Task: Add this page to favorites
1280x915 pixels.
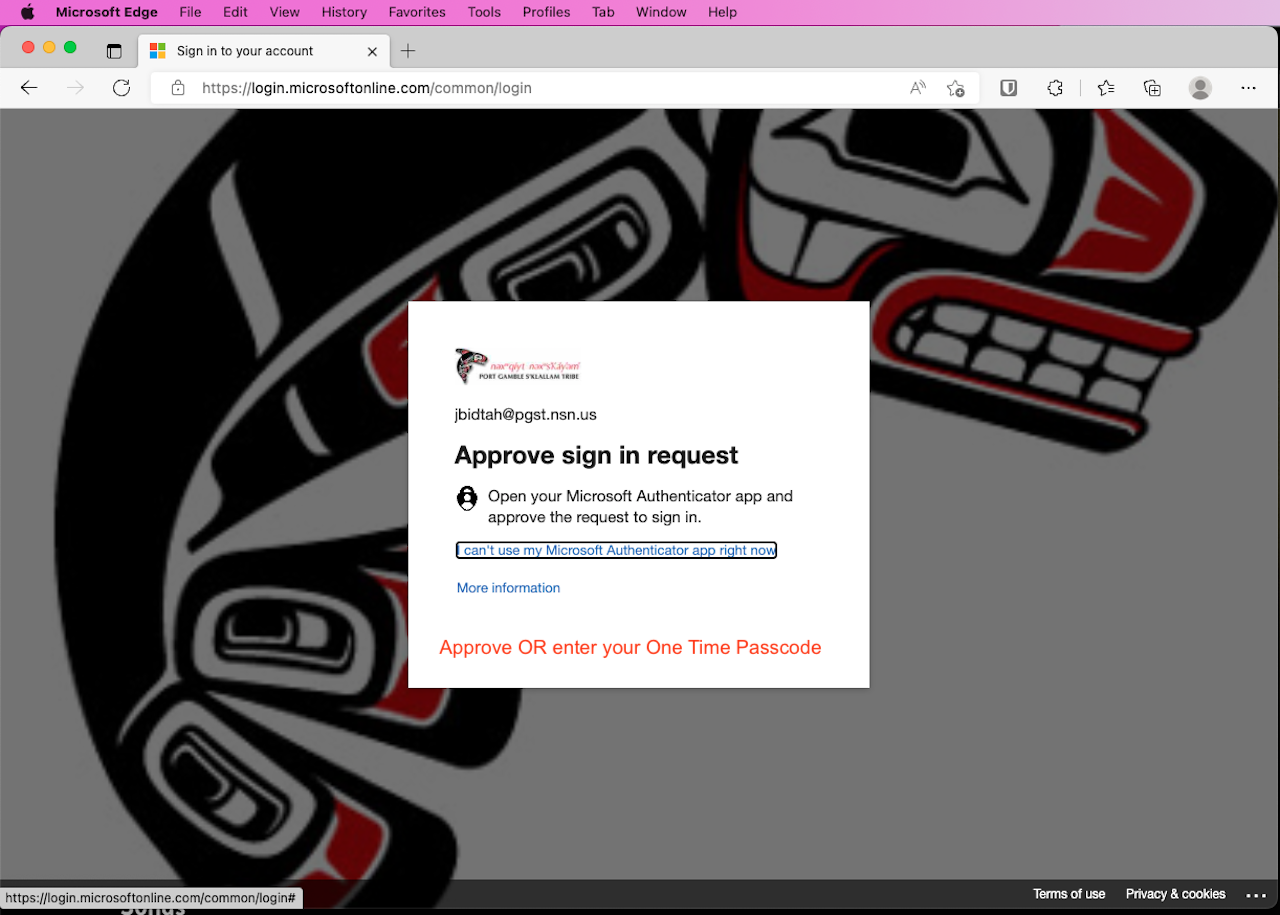Action: click(x=955, y=88)
